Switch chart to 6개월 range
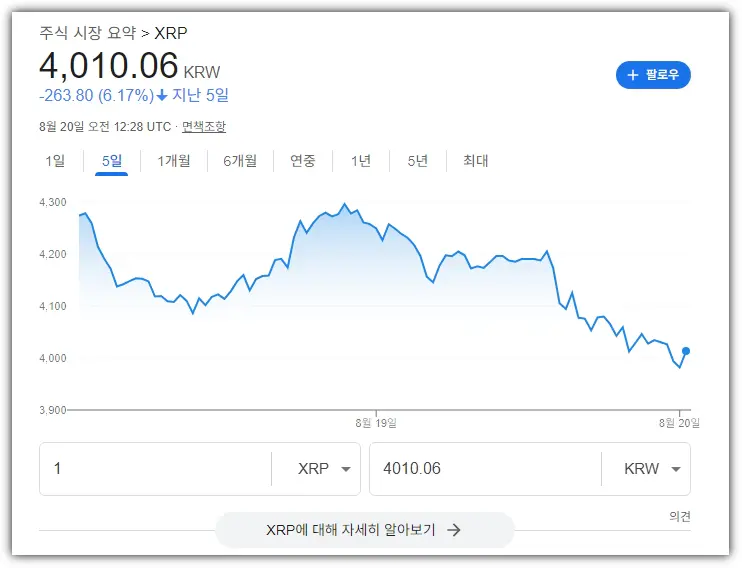 (240, 161)
